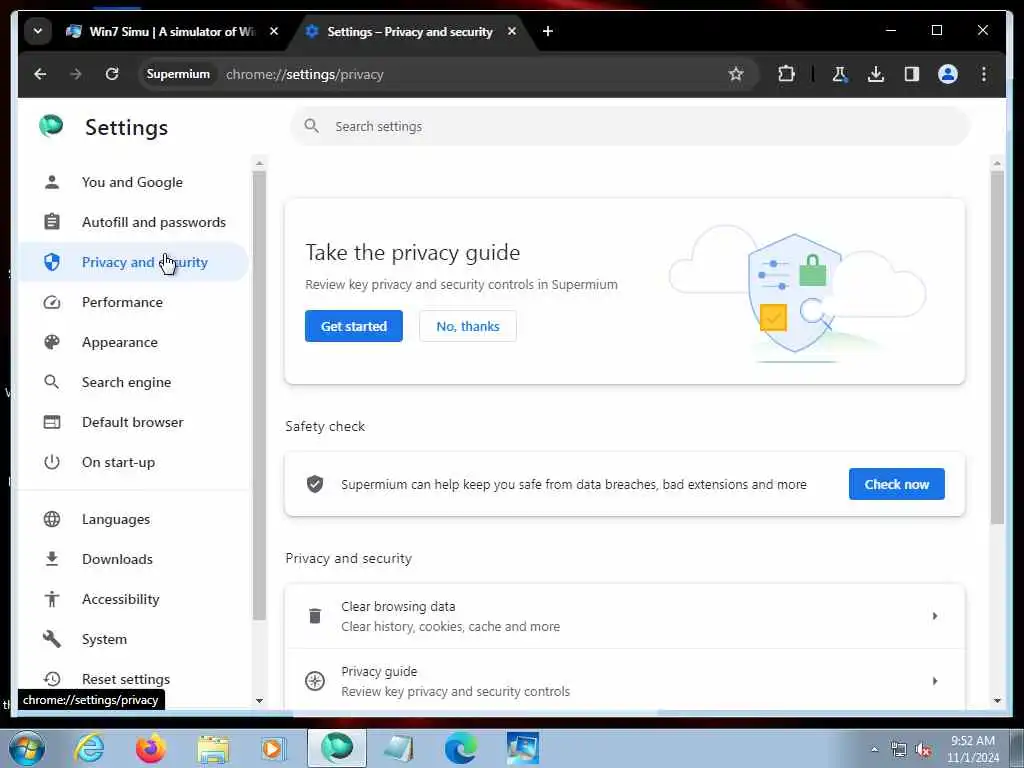Click the Accessibility figure icon

[x=52, y=599]
